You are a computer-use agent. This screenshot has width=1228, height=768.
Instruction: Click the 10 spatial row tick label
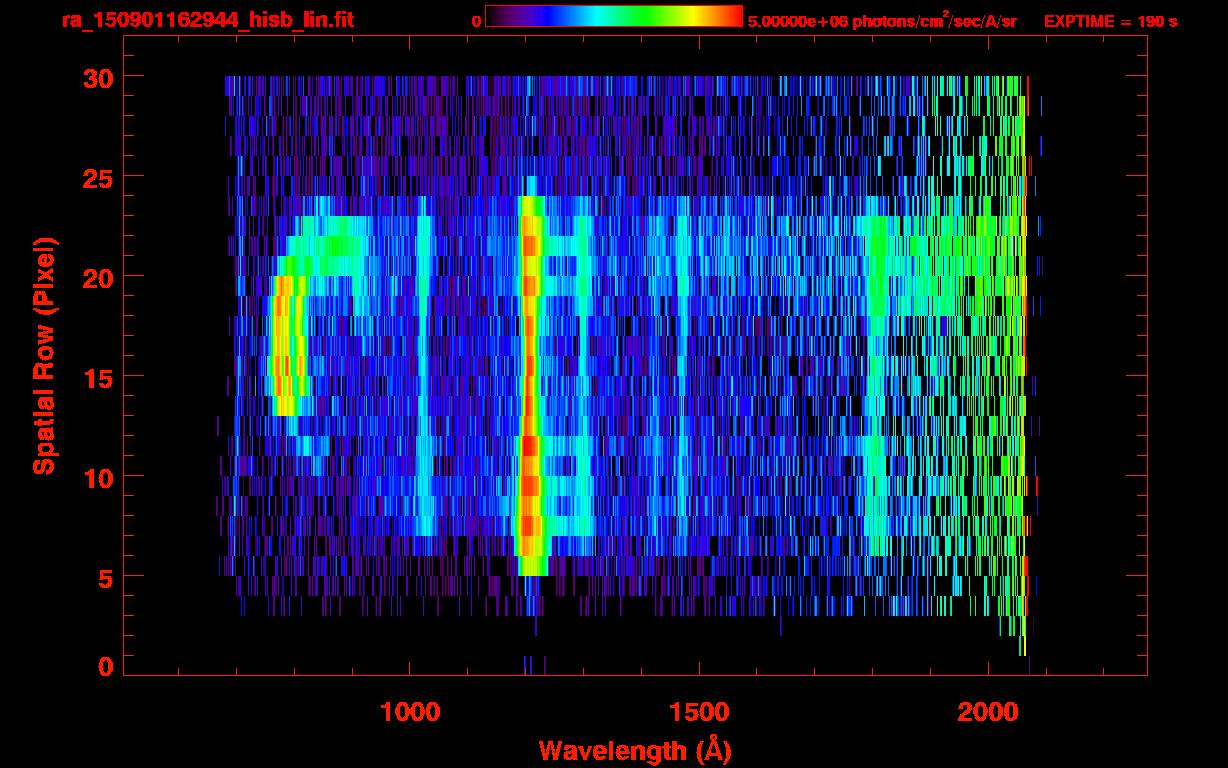(x=99, y=477)
